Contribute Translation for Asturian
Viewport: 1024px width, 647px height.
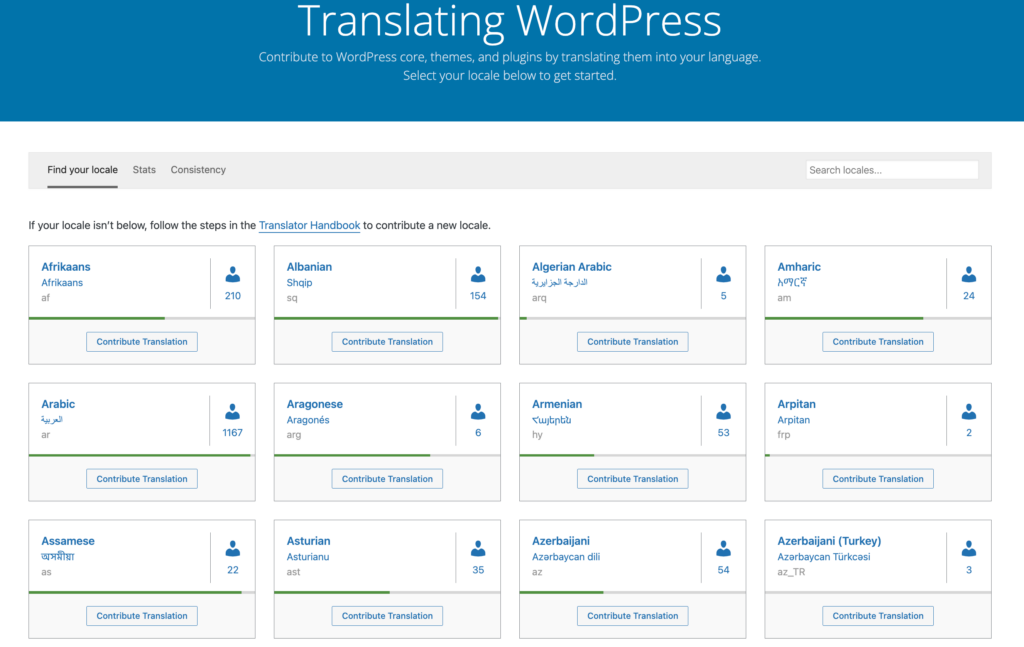click(387, 616)
